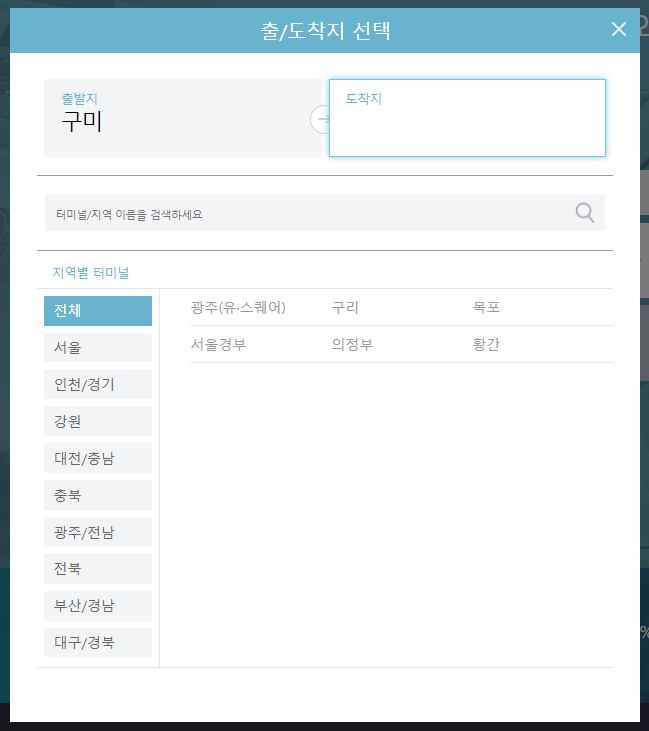
Task: Select the 대구/경북 region tab
Action: click(x=98, y=642)
